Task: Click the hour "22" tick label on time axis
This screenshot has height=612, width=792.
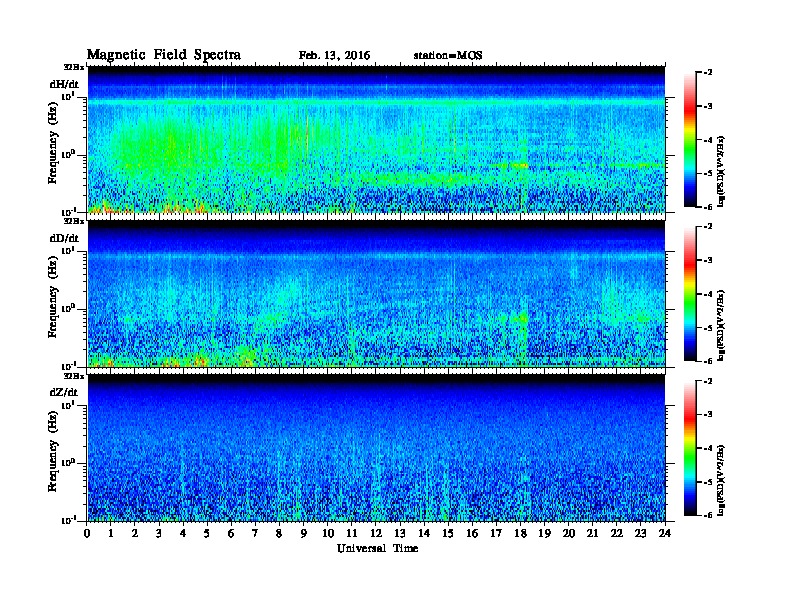Action: point(617,534)
